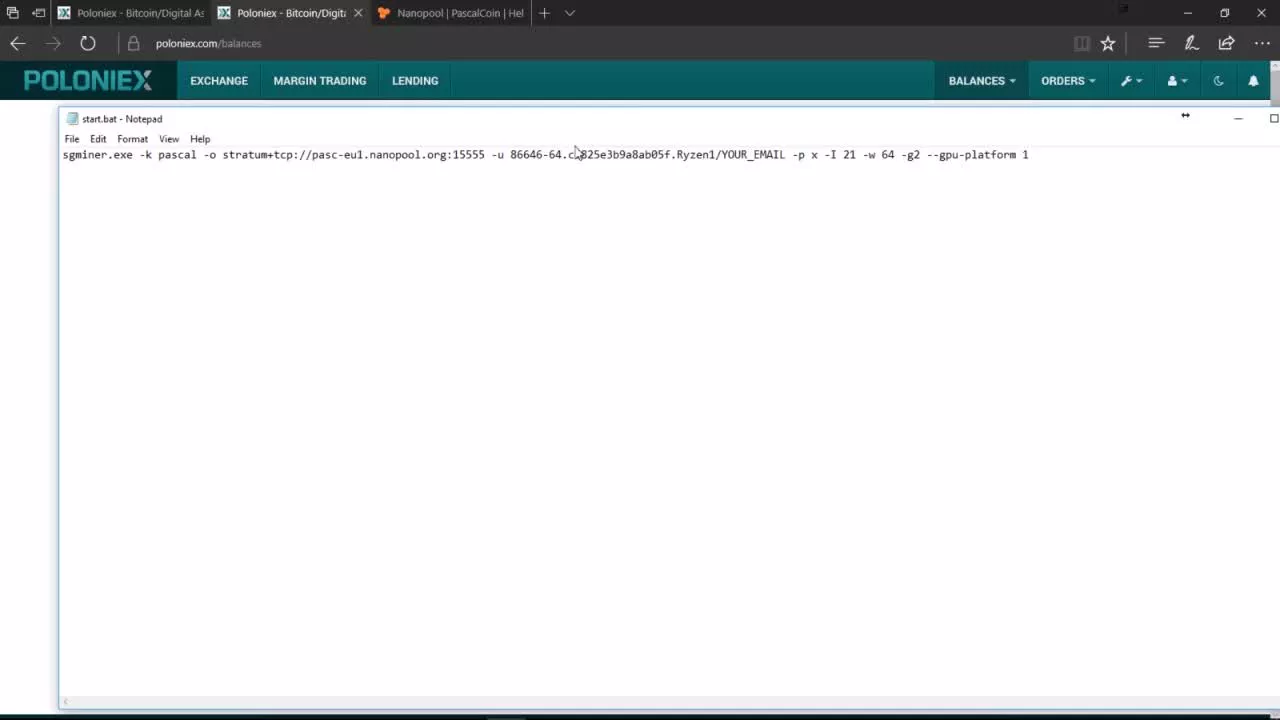Switch to first Poloniex tab

click(131, 13)
